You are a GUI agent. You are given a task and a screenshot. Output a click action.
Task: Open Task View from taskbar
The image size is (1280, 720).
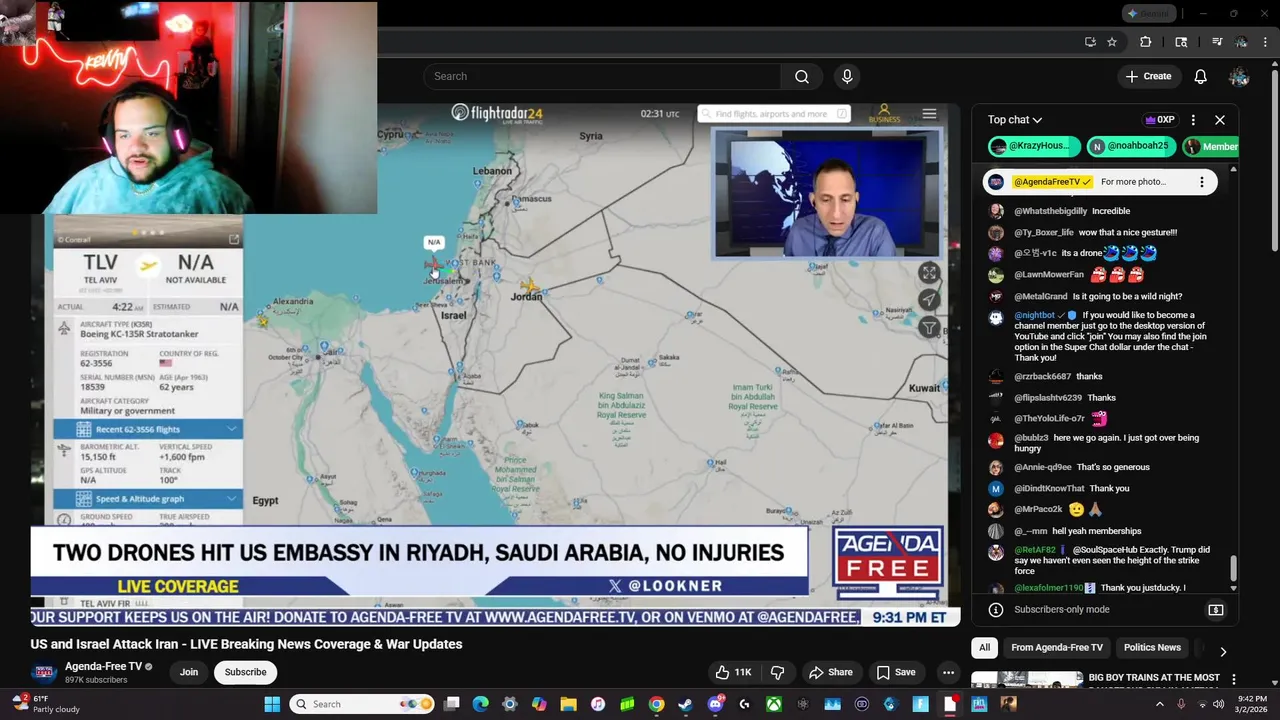(x=452, y=704)
